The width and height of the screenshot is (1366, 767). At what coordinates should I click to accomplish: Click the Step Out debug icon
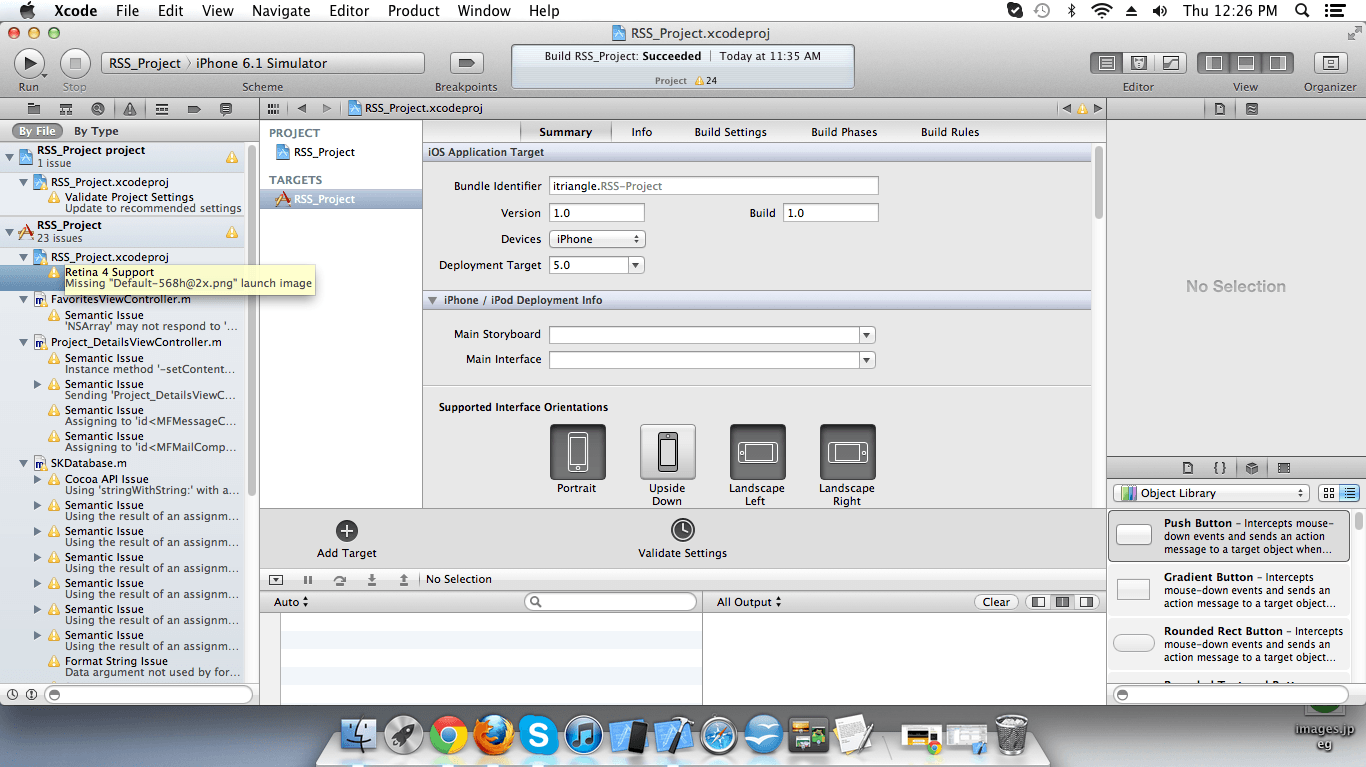pos(404,580)
